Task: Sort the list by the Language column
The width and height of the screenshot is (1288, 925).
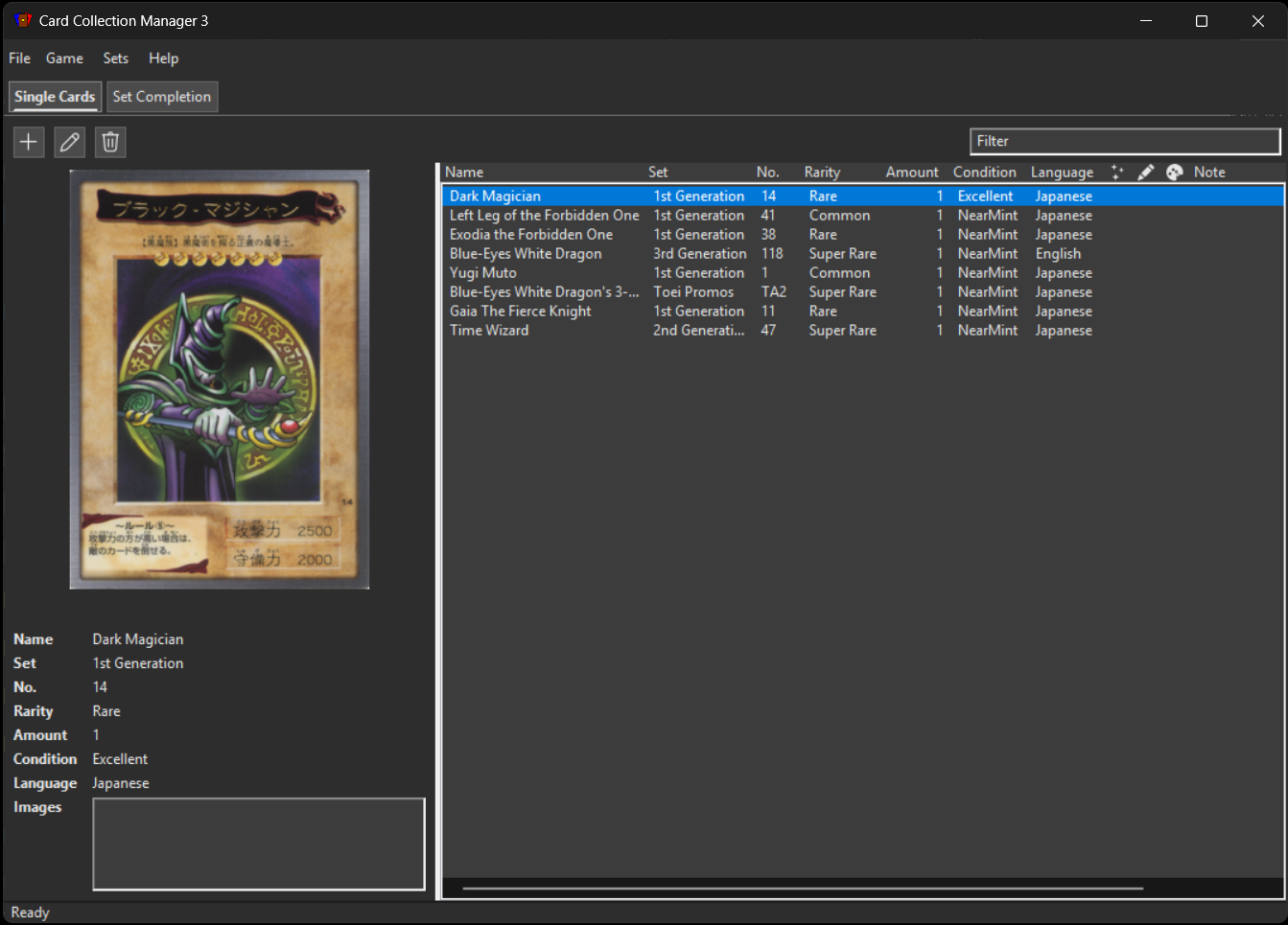Action: coord(1062,173)
